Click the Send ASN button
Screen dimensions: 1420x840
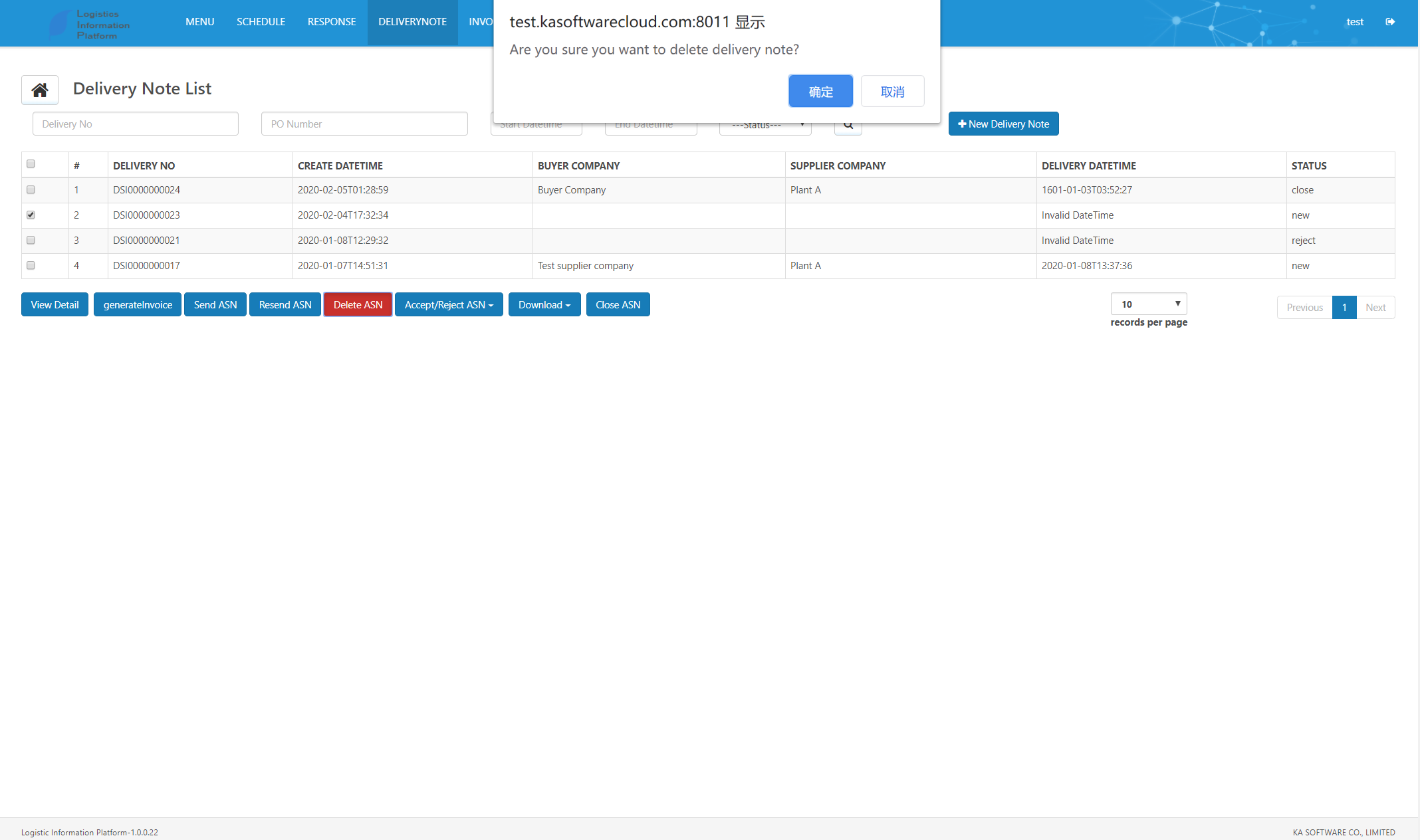(x=215, y=304)
